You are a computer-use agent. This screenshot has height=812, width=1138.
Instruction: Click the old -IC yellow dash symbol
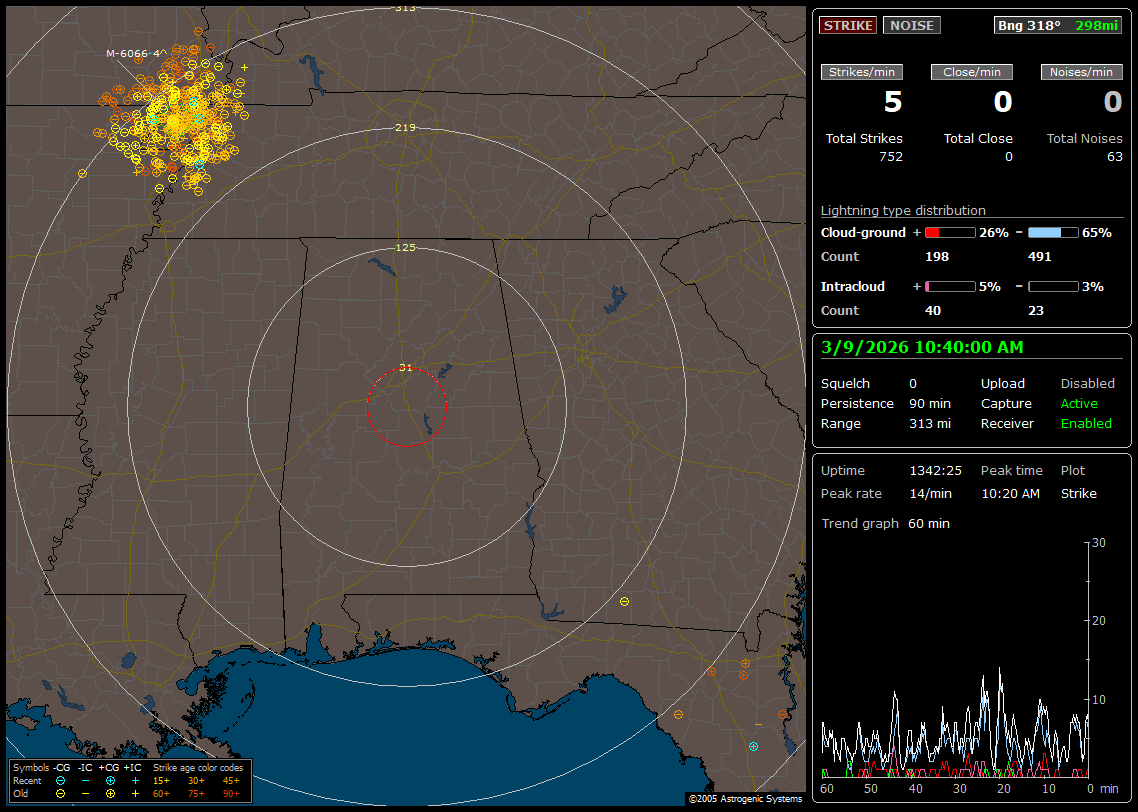(x=85, y=793)
